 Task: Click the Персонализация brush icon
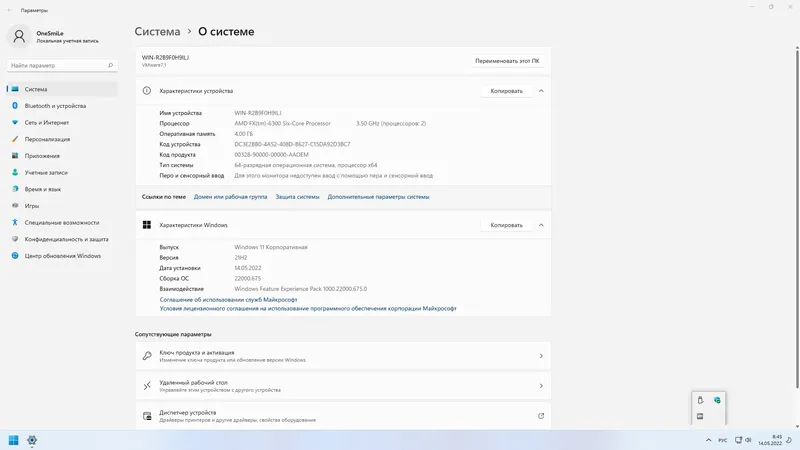pos(15,139)
